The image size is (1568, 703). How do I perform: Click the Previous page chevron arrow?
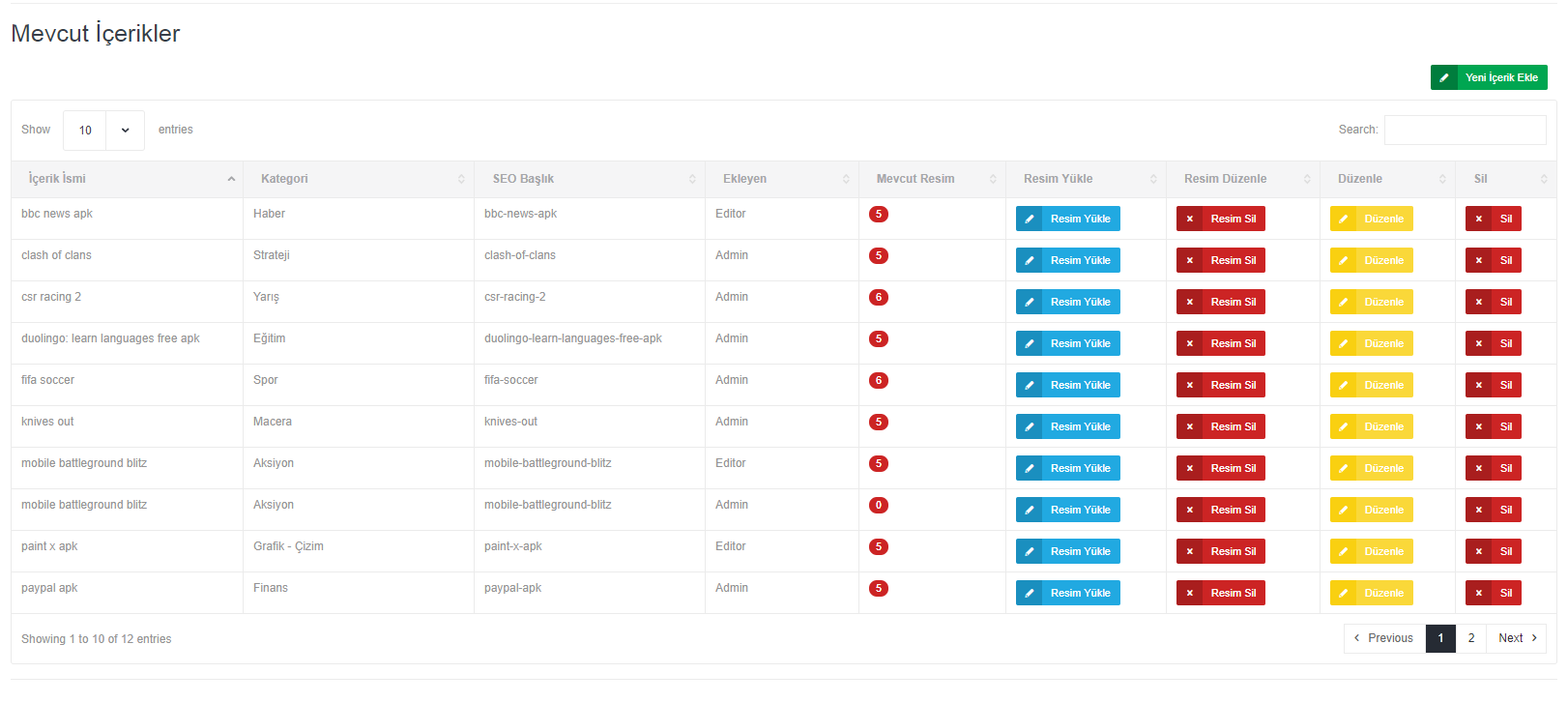[x=1357, y=638]
